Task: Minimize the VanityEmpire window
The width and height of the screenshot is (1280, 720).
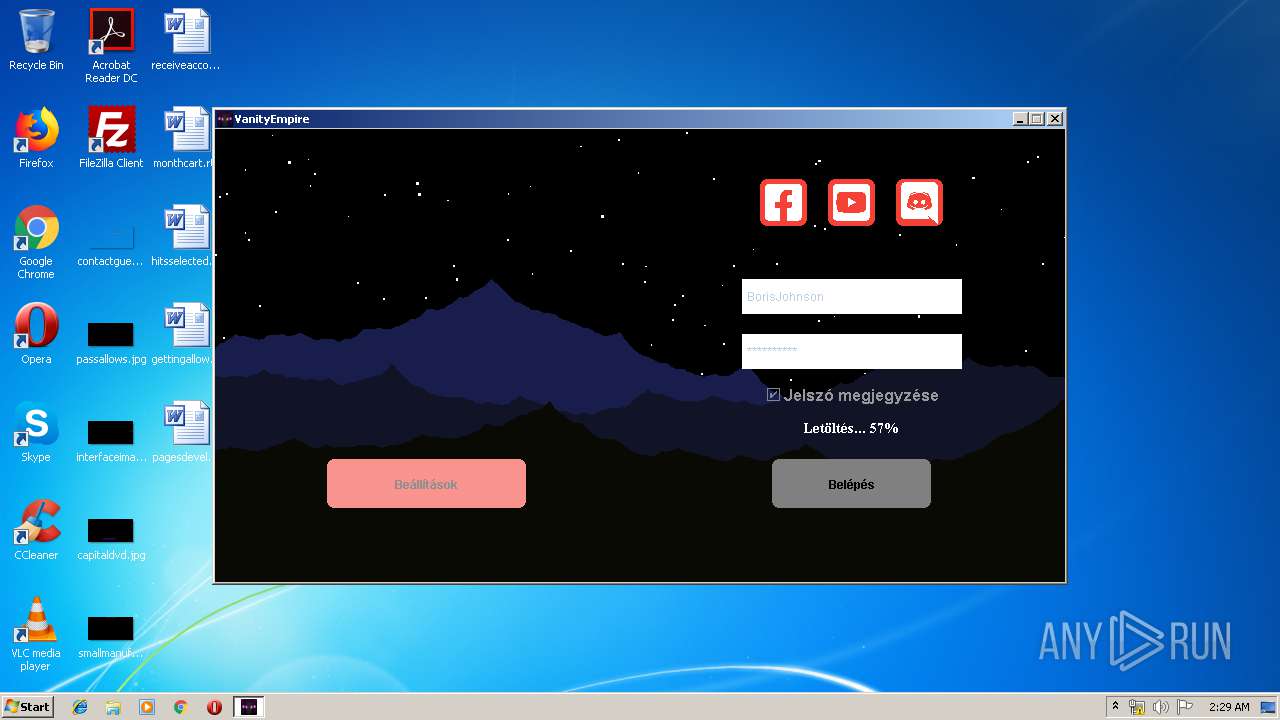Action: [1020, 119]
